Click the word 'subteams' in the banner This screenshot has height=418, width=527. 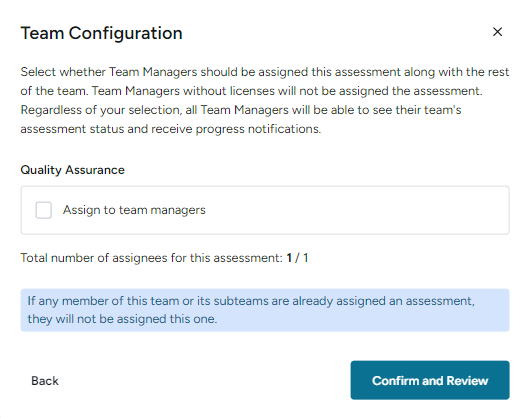(x=241, y=301)
